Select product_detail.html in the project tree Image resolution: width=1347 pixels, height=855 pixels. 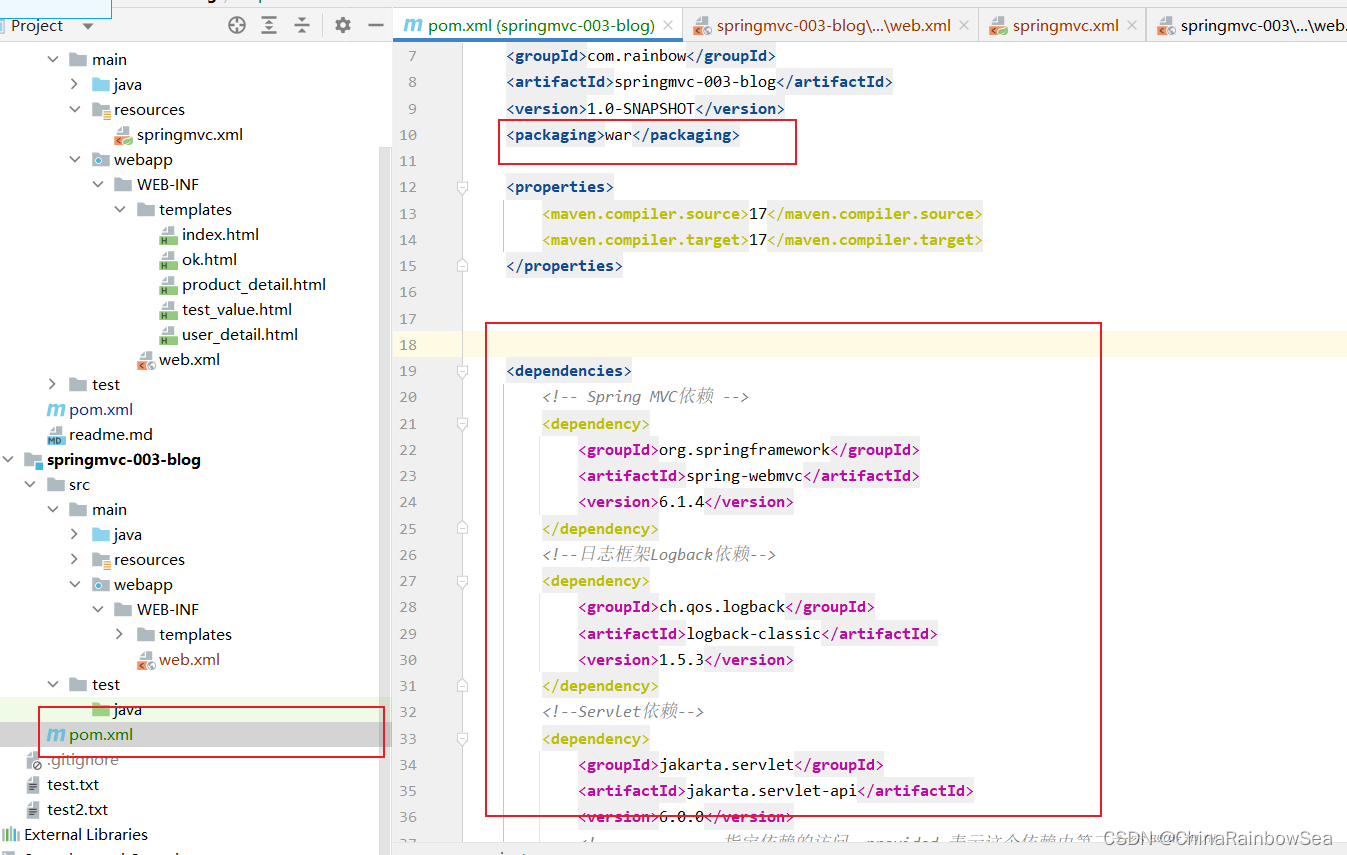[x=253, y=285]
